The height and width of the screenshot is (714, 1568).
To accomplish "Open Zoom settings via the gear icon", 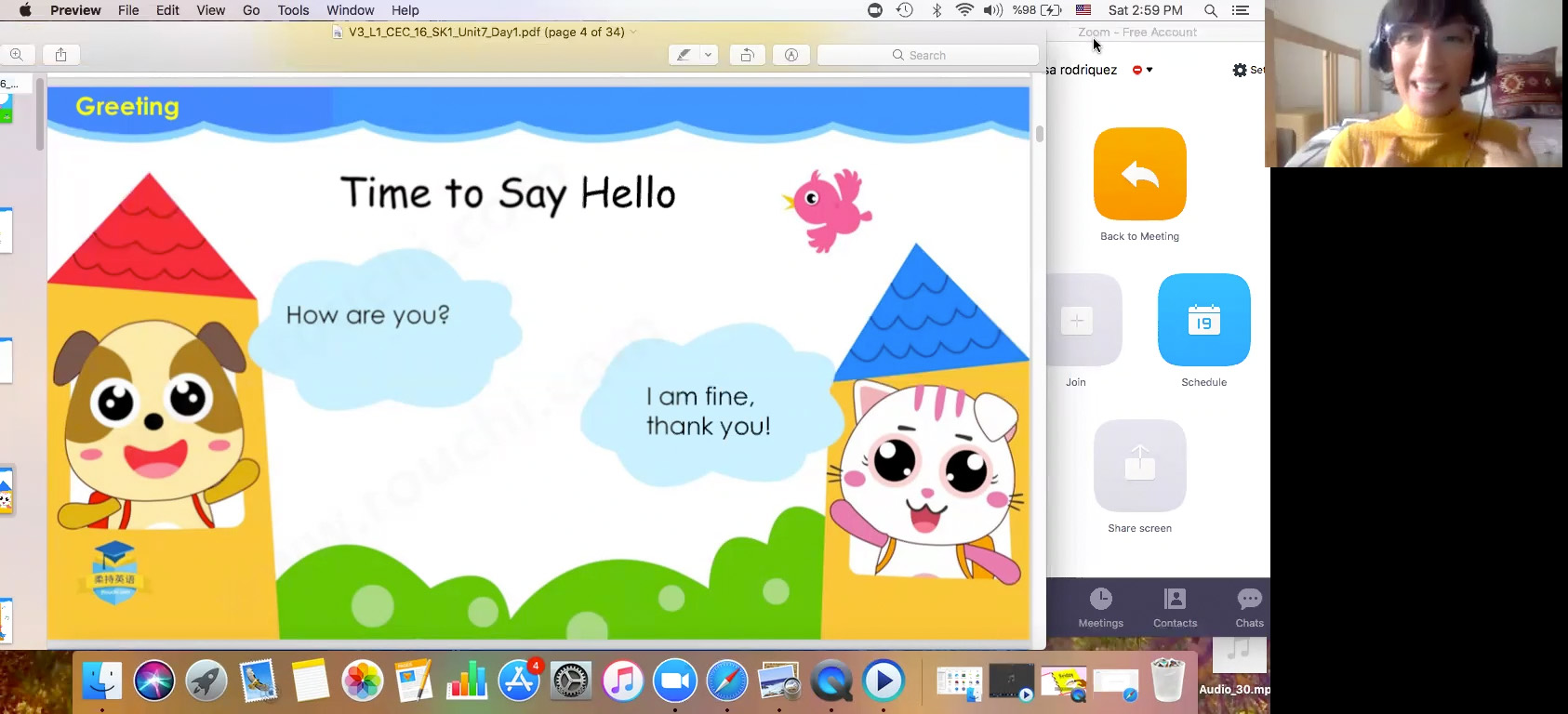I will [x=1240, y=70].
